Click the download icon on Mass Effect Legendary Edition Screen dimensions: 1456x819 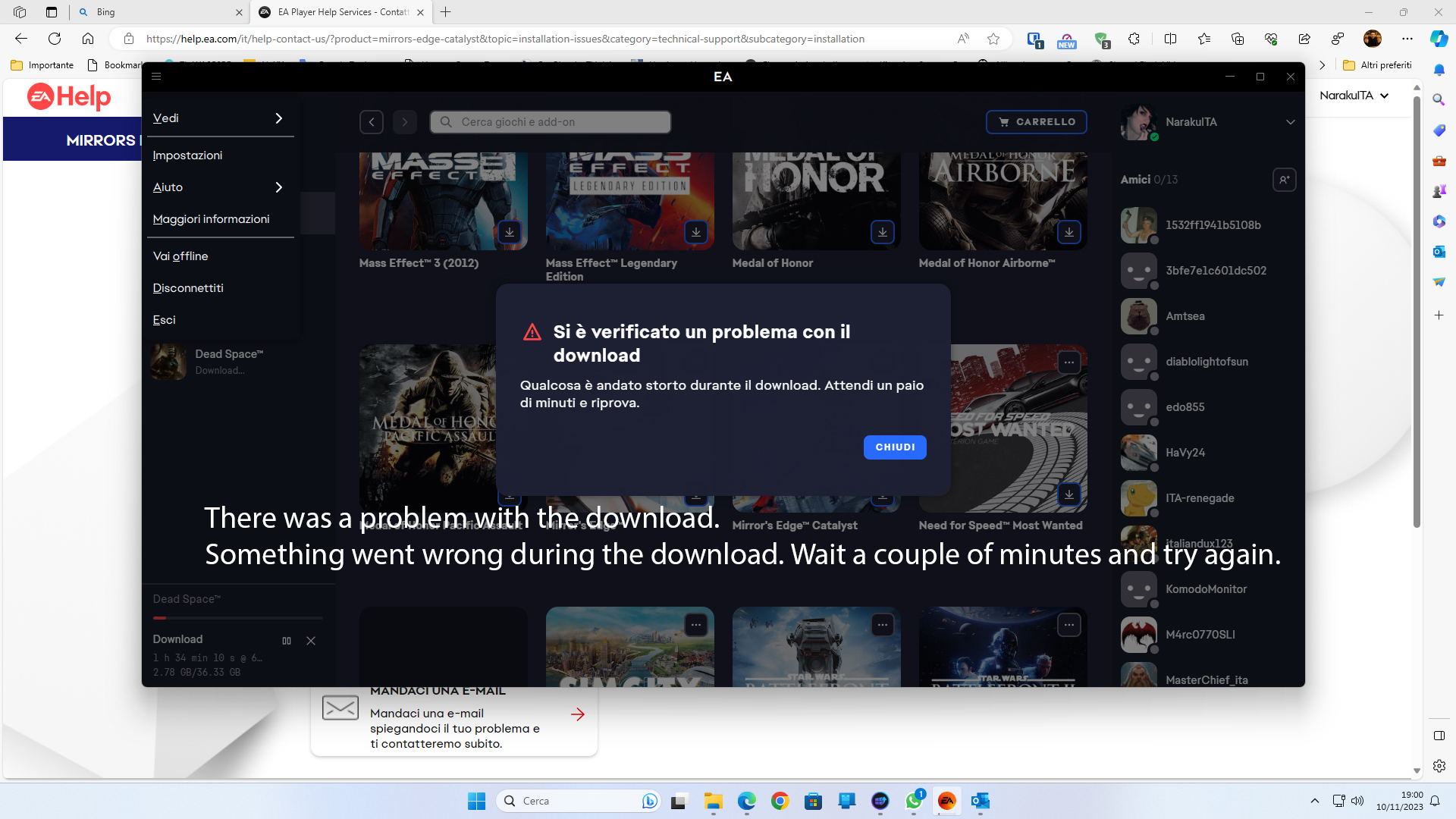(696, 232)
